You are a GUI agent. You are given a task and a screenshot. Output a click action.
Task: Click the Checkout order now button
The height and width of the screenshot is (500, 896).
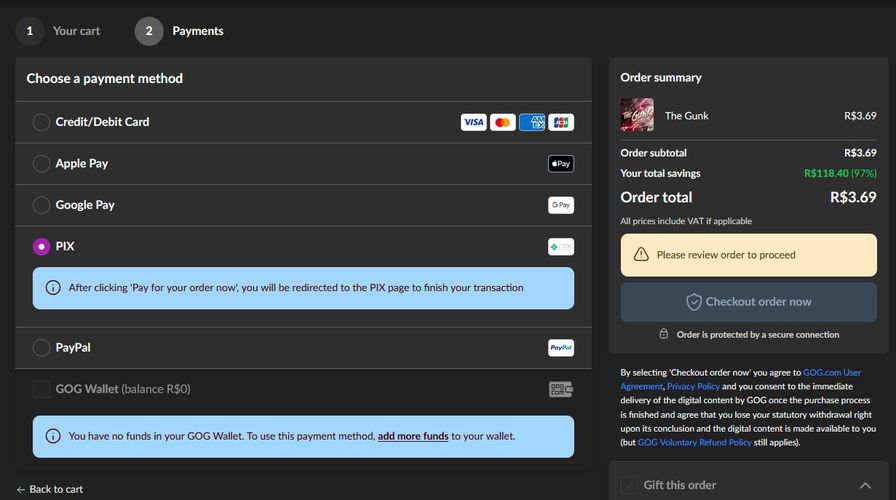(749, 302)
